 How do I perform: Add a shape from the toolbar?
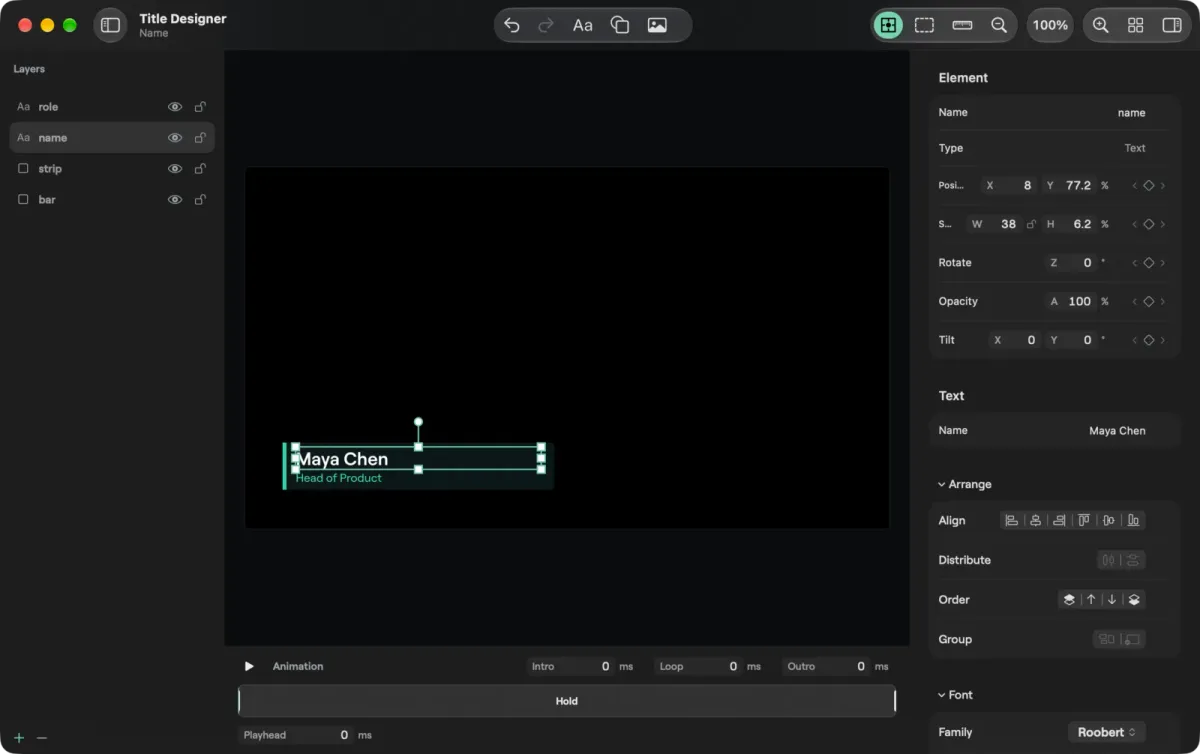(x=620, y=25)
